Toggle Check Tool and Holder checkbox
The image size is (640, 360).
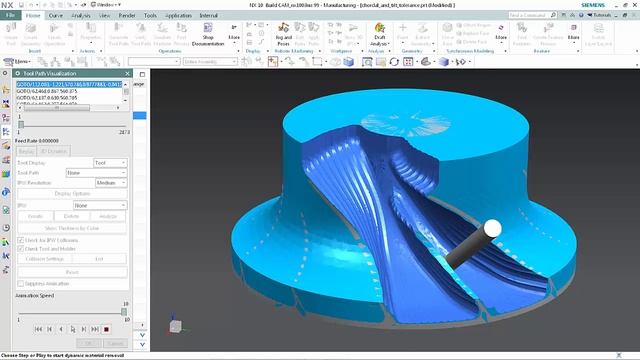coord(20,249)
